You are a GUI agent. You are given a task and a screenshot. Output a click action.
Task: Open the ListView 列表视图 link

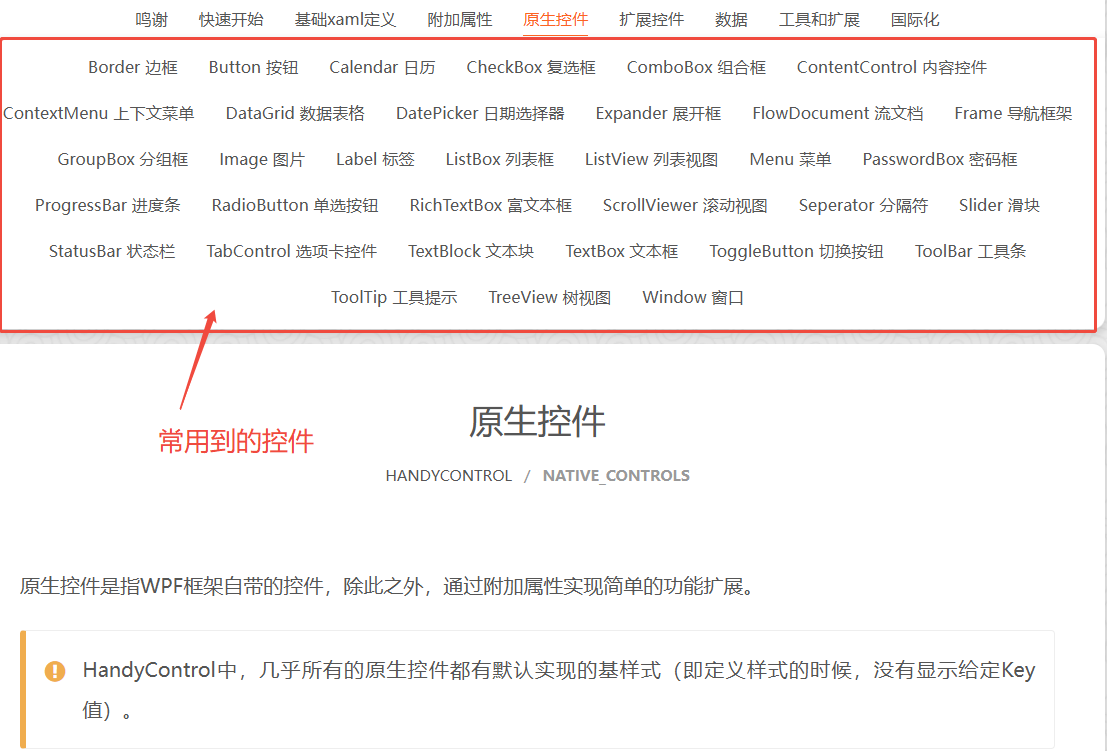(x=651, y=160)
